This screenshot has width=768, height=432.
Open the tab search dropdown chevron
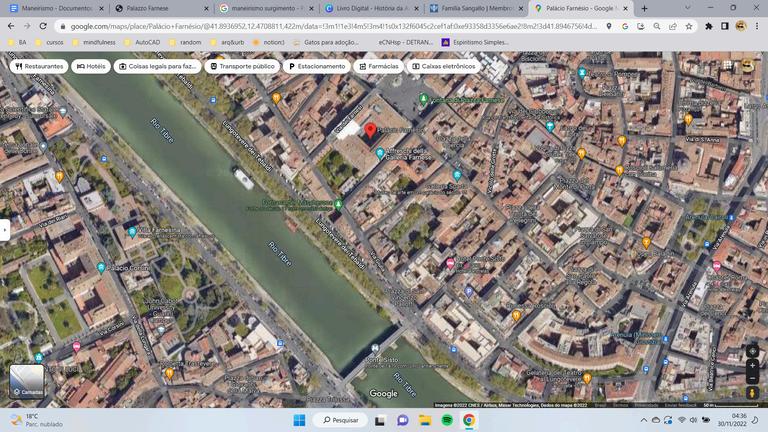point(687,8)
